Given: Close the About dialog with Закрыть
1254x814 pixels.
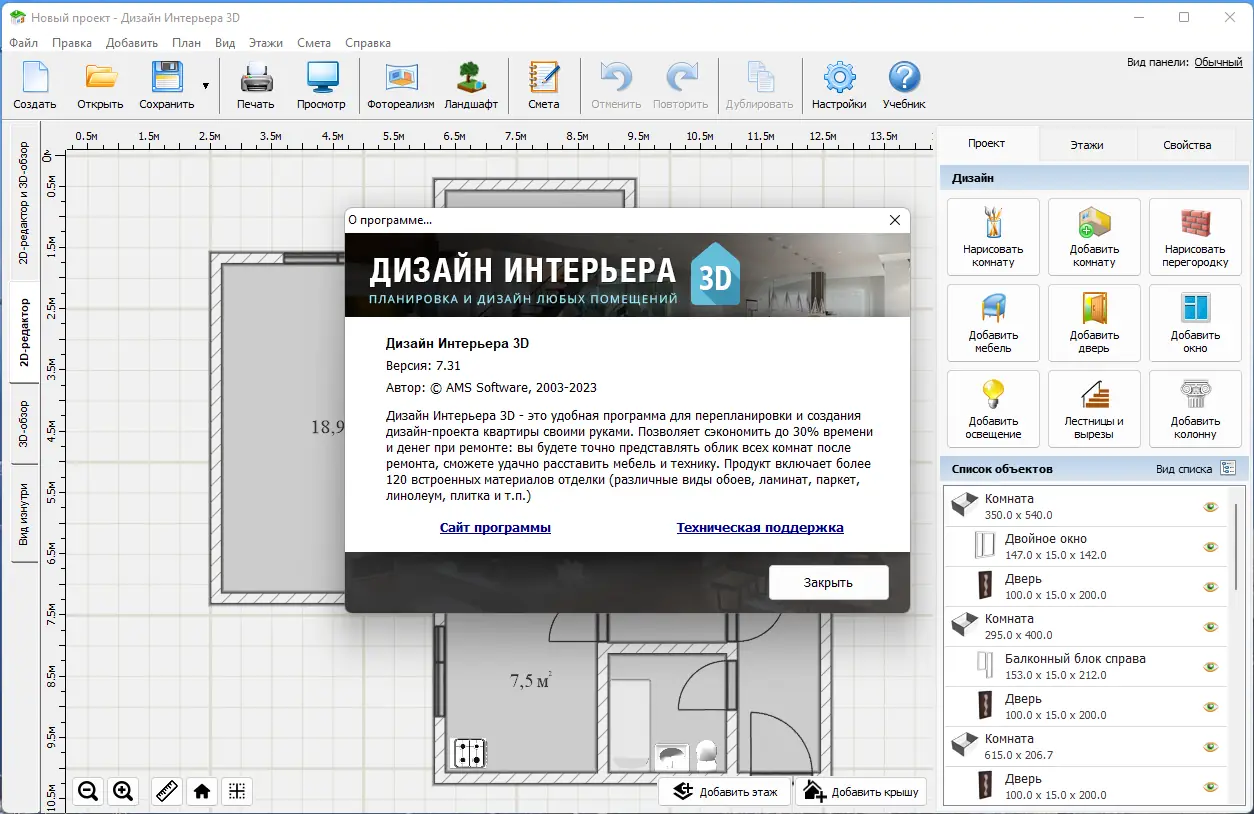Looking at the screenshot, I should coord(828,582).
